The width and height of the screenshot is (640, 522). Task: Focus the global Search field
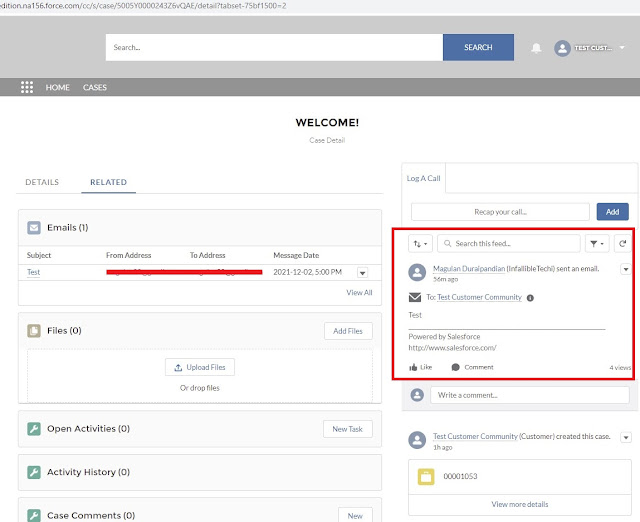tap(274, 47)
